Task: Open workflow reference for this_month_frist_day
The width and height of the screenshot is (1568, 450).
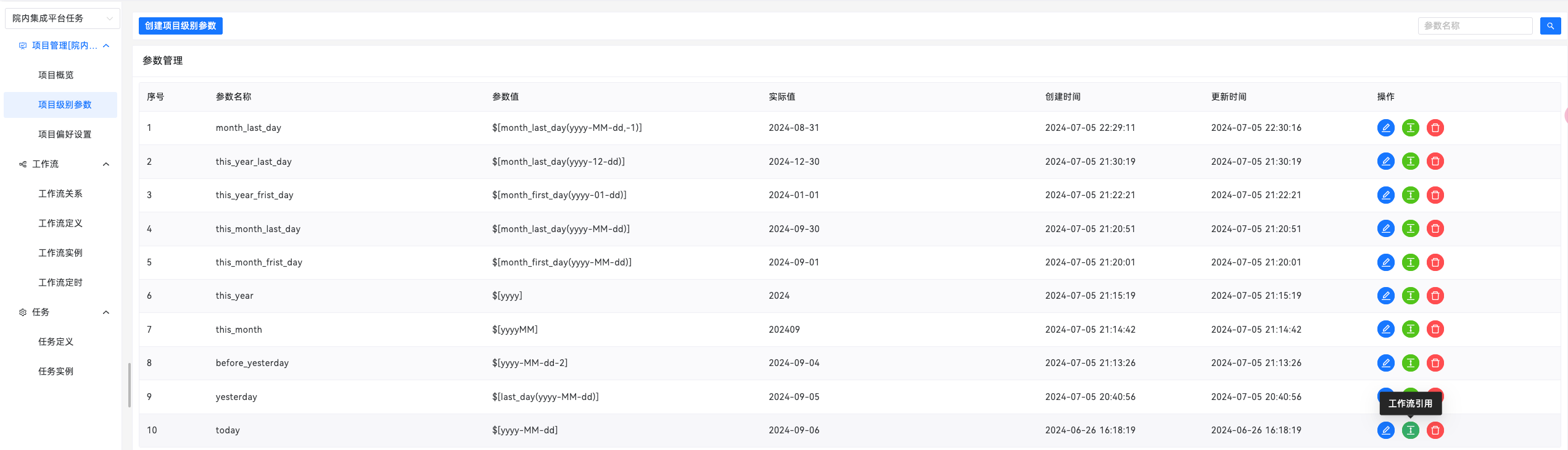Action: (x=1410, y=262)
